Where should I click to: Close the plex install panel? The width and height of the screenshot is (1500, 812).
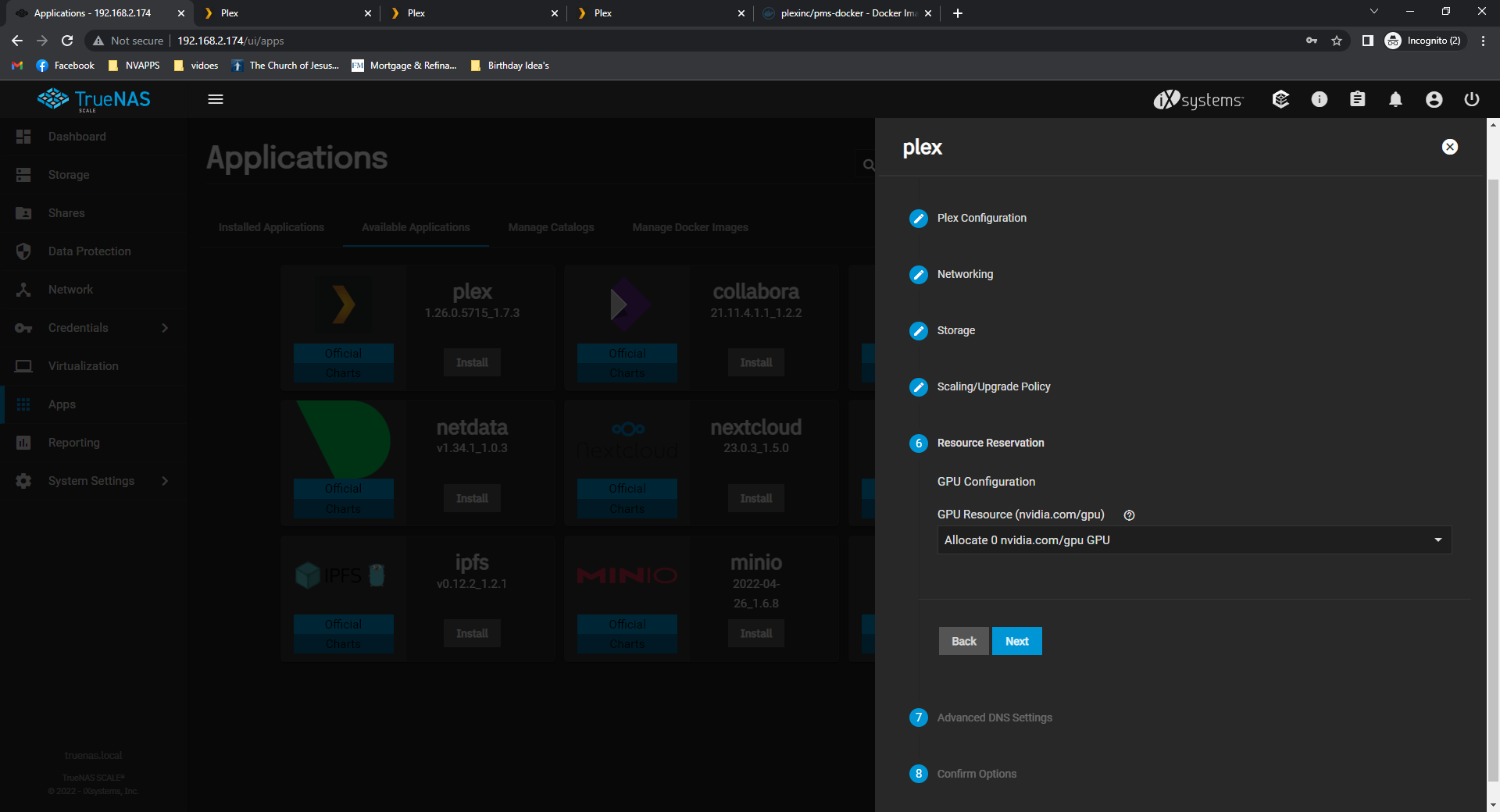1450,147
